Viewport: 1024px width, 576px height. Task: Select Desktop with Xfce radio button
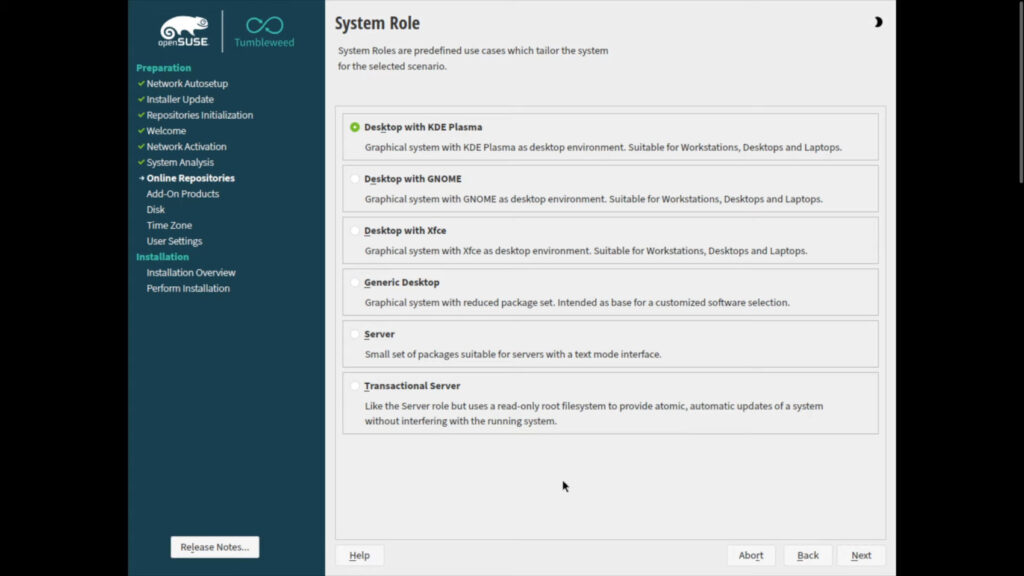point(355,231)
